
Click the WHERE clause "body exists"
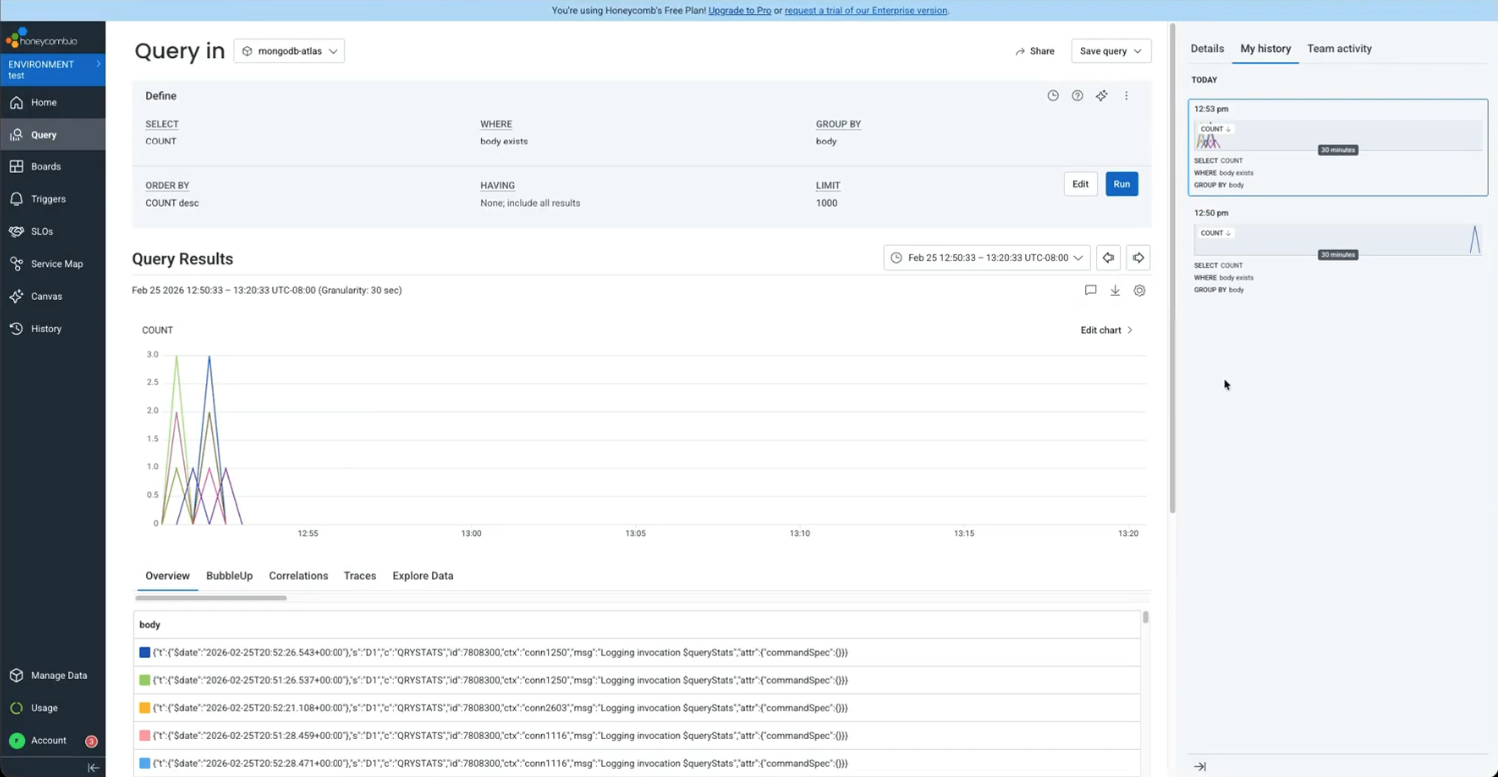pos(504,141)
